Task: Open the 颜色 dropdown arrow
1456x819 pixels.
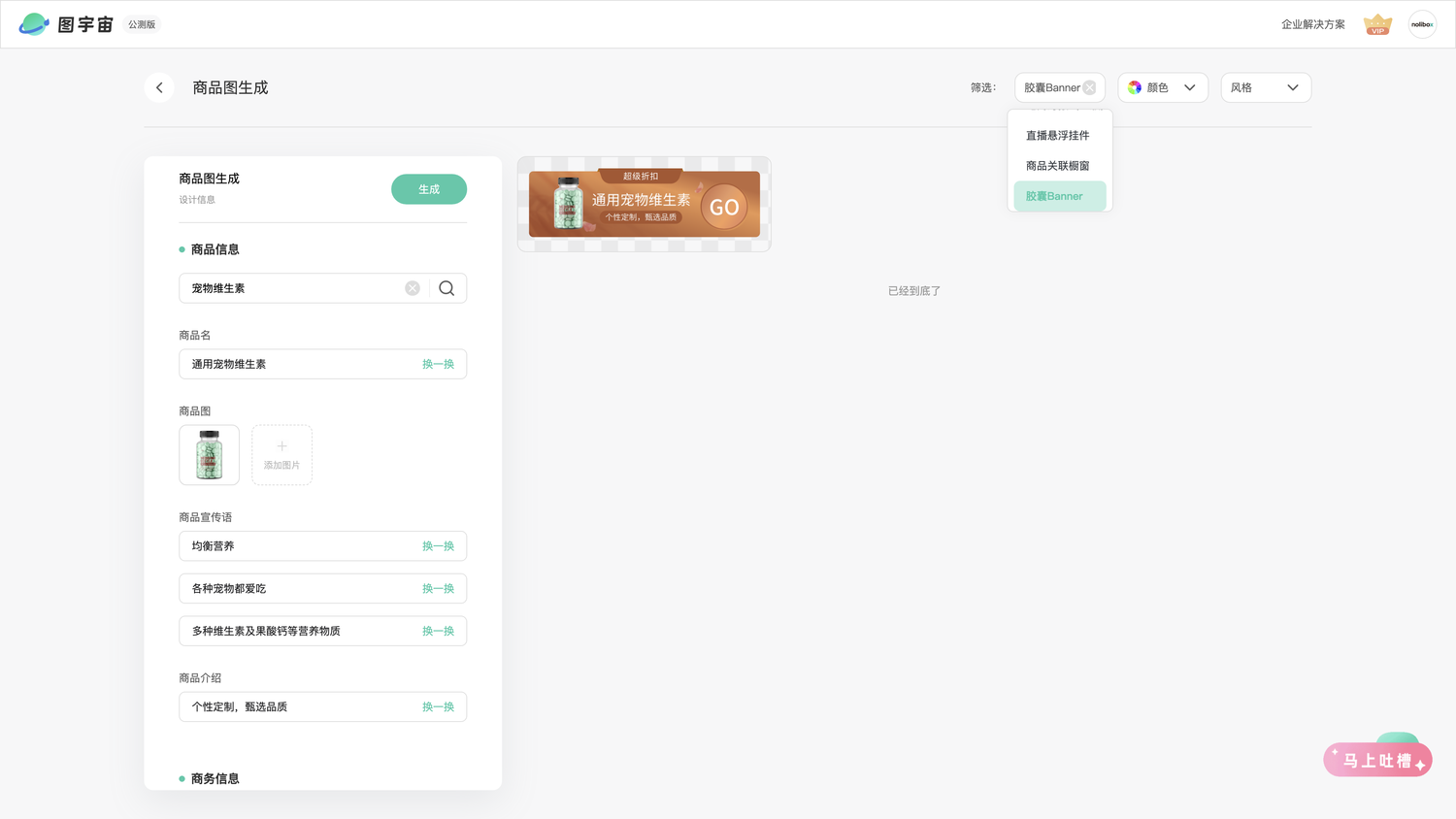Action: pyautogui.click(x=1189, y=87)
